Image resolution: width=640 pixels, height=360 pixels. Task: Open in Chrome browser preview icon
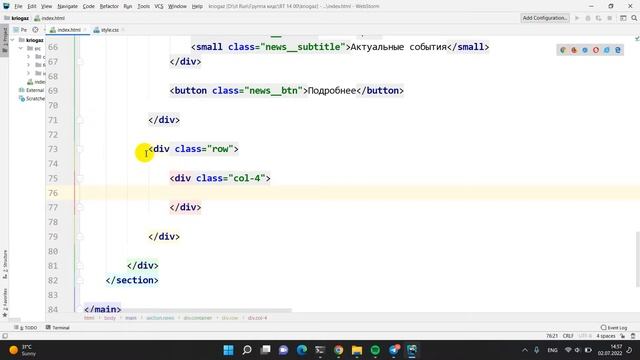click(563, 50)
